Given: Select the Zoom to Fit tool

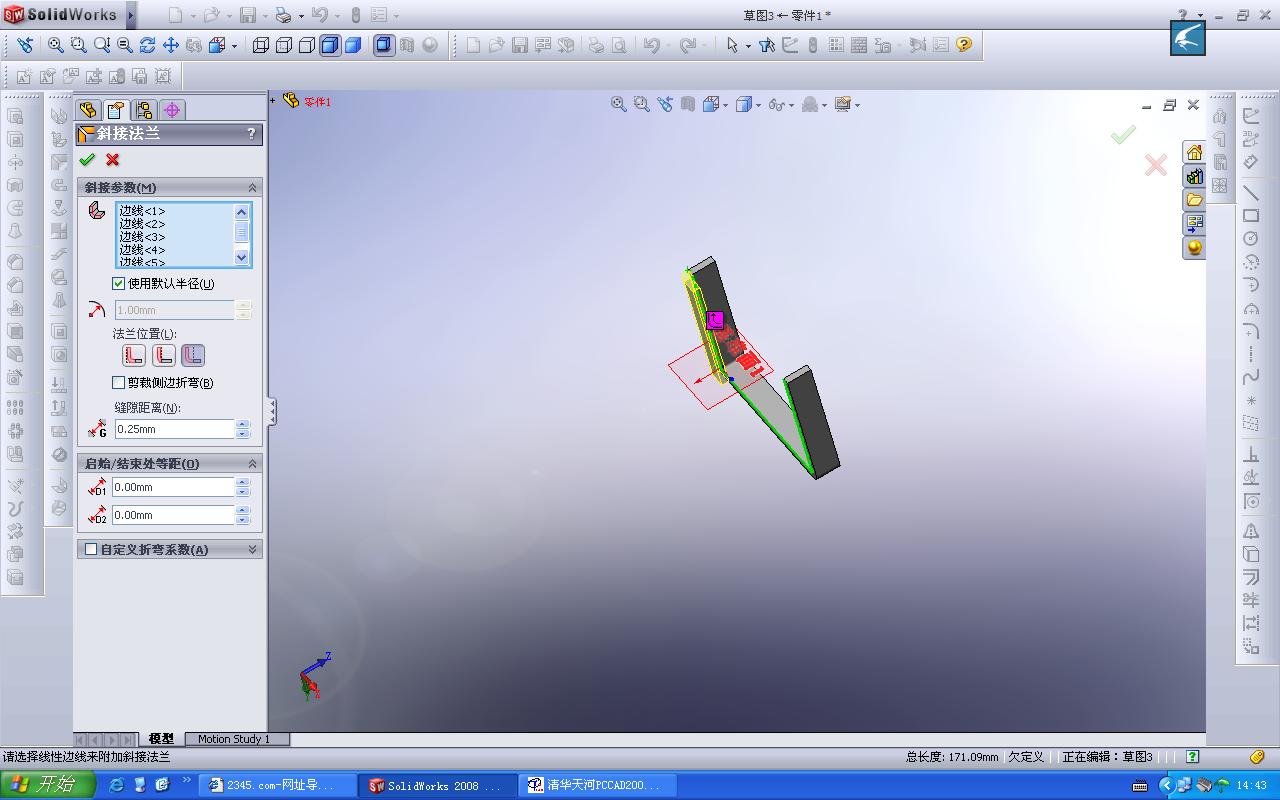Looking at the screenshot, I should (x=56, y=45).
